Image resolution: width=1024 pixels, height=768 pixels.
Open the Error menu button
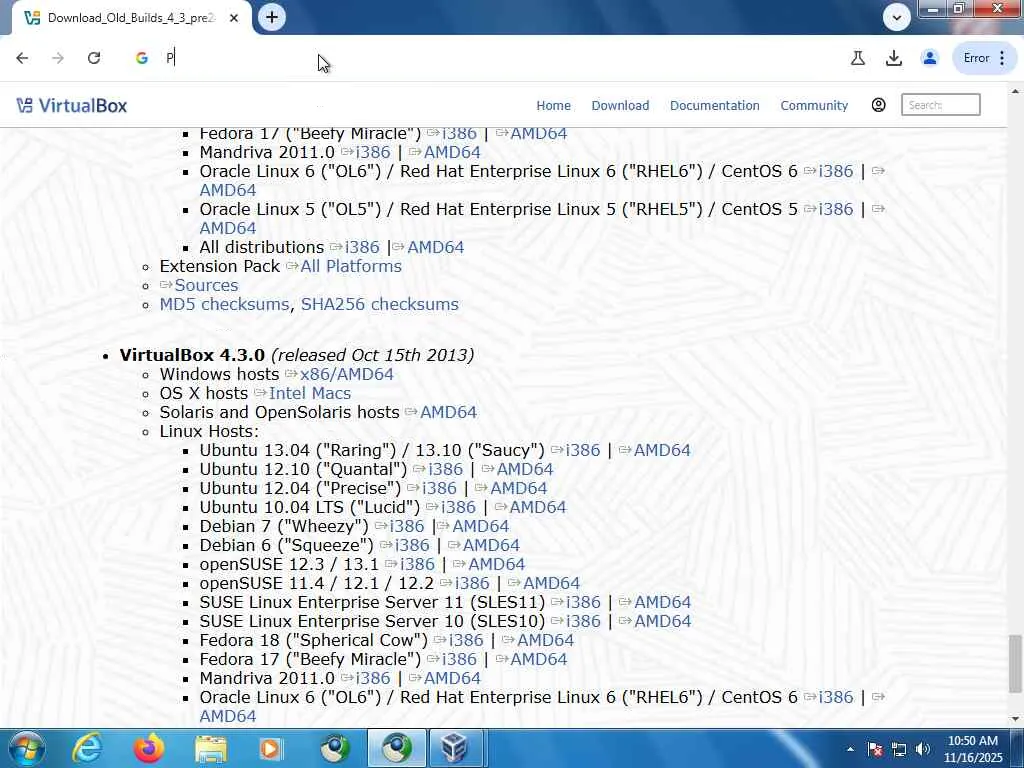click(985, 58)
